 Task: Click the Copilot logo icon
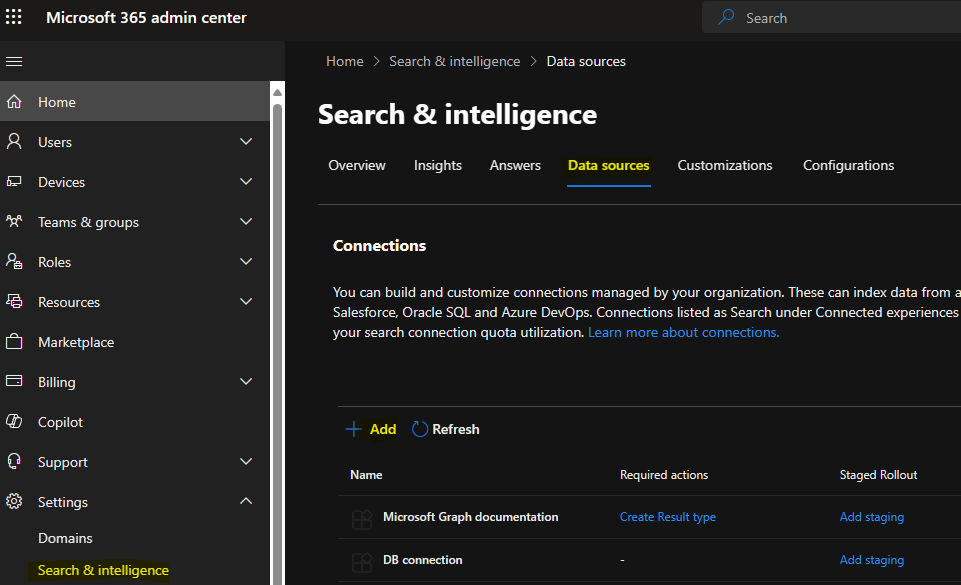[x=14, y=421]
